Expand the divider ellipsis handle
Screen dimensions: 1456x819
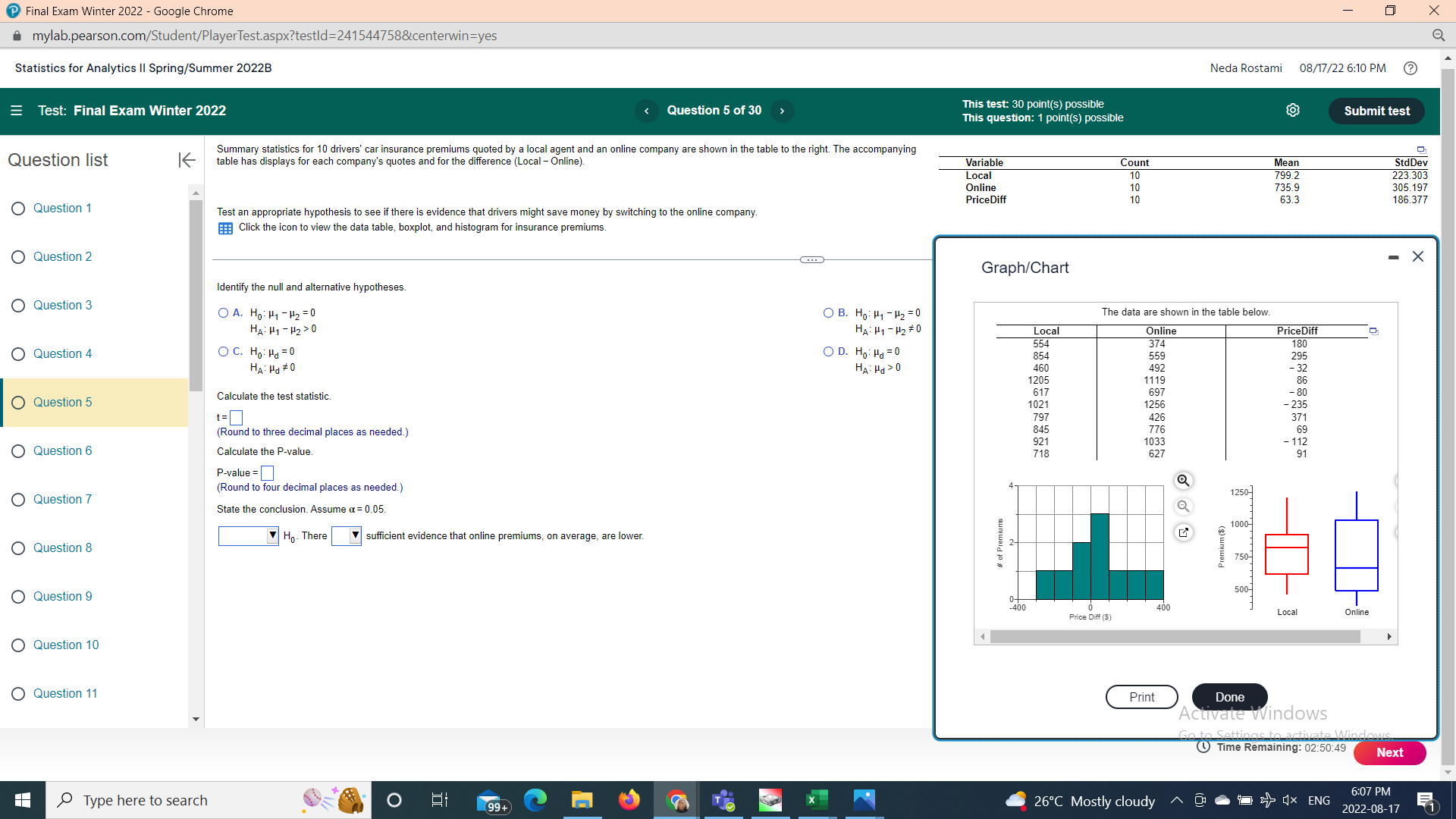[811, 260]
